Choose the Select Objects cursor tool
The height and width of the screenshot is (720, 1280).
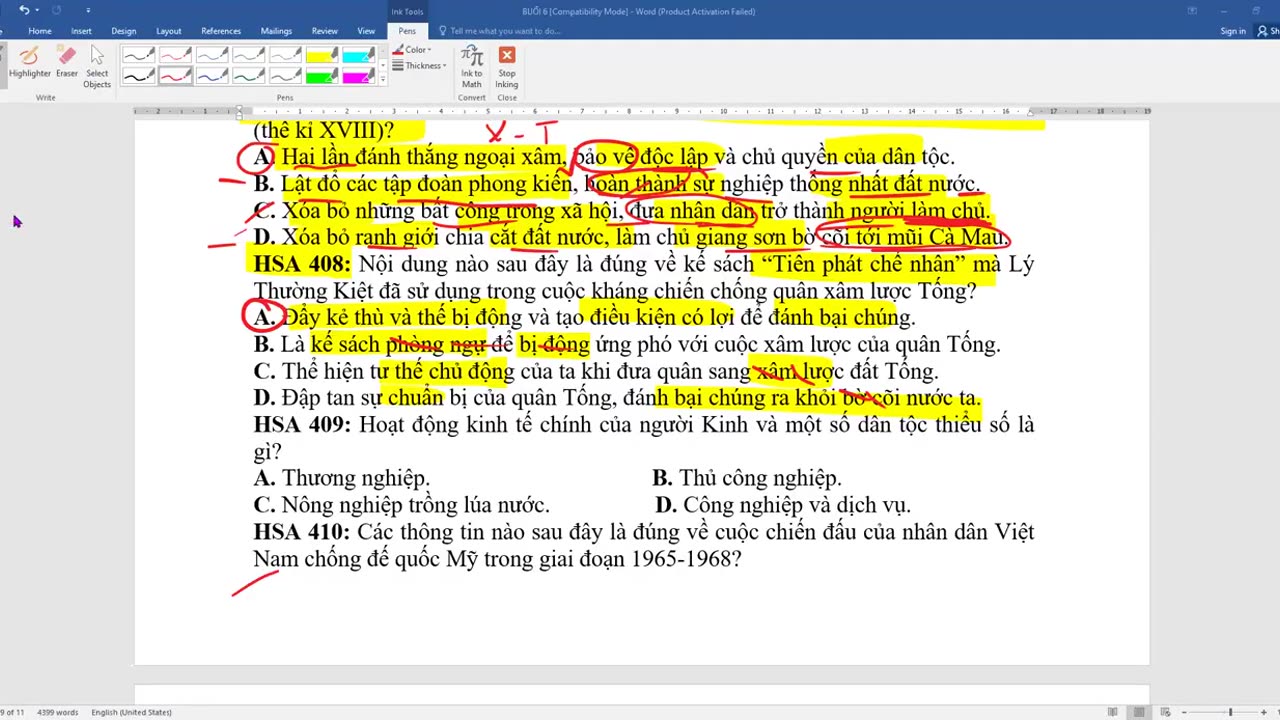point(97,67)
